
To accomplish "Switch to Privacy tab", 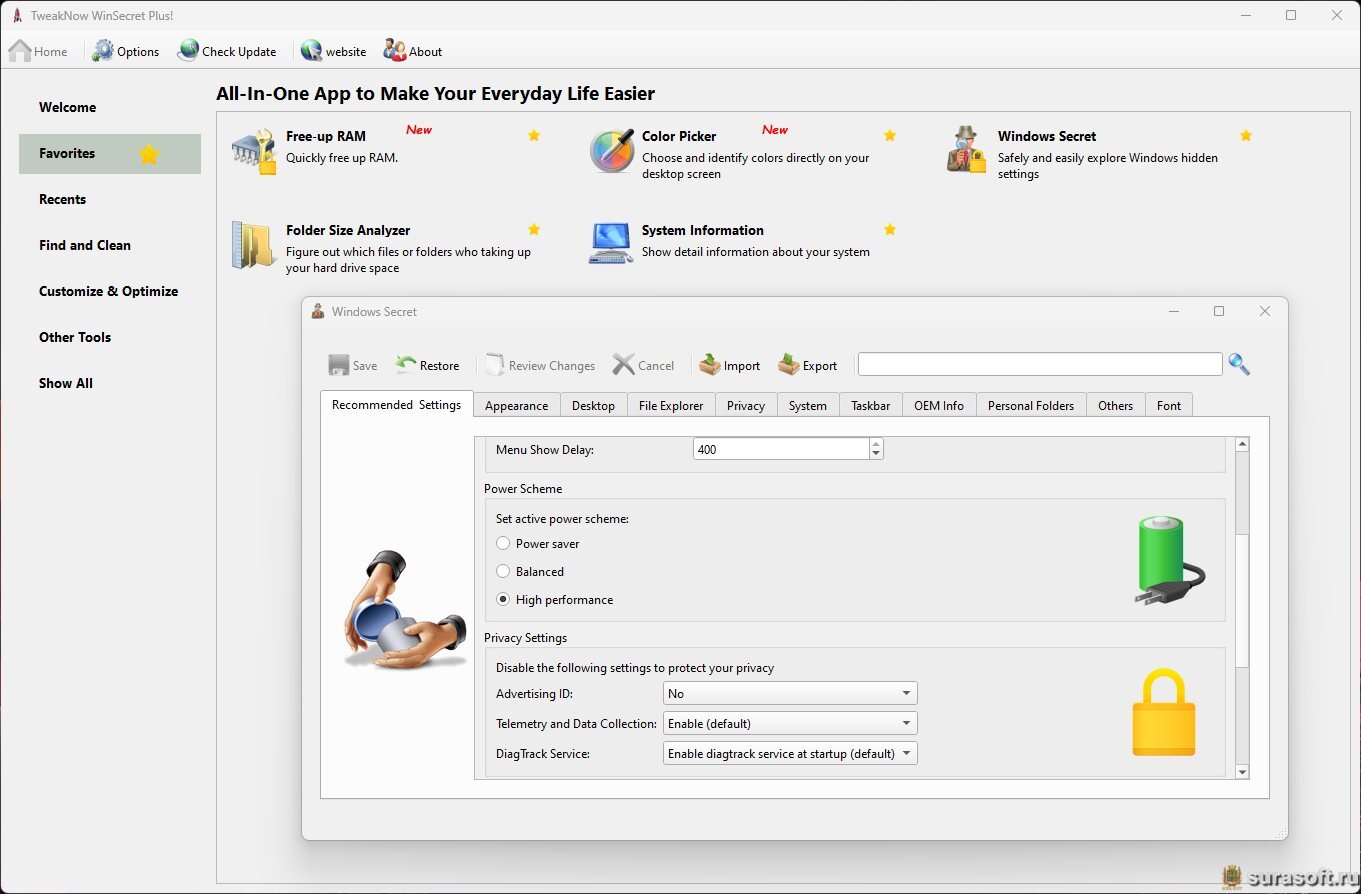I will pos(746,405).
